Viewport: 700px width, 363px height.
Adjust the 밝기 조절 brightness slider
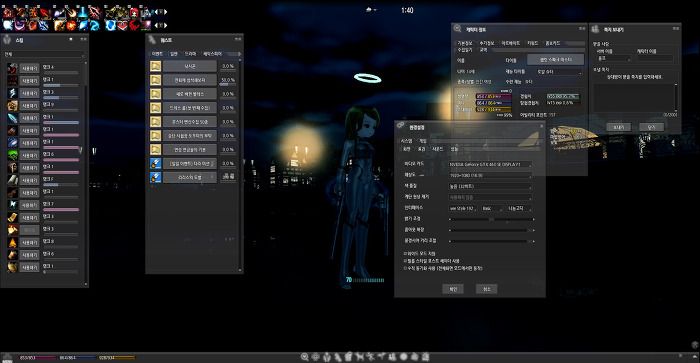(491, 219)
